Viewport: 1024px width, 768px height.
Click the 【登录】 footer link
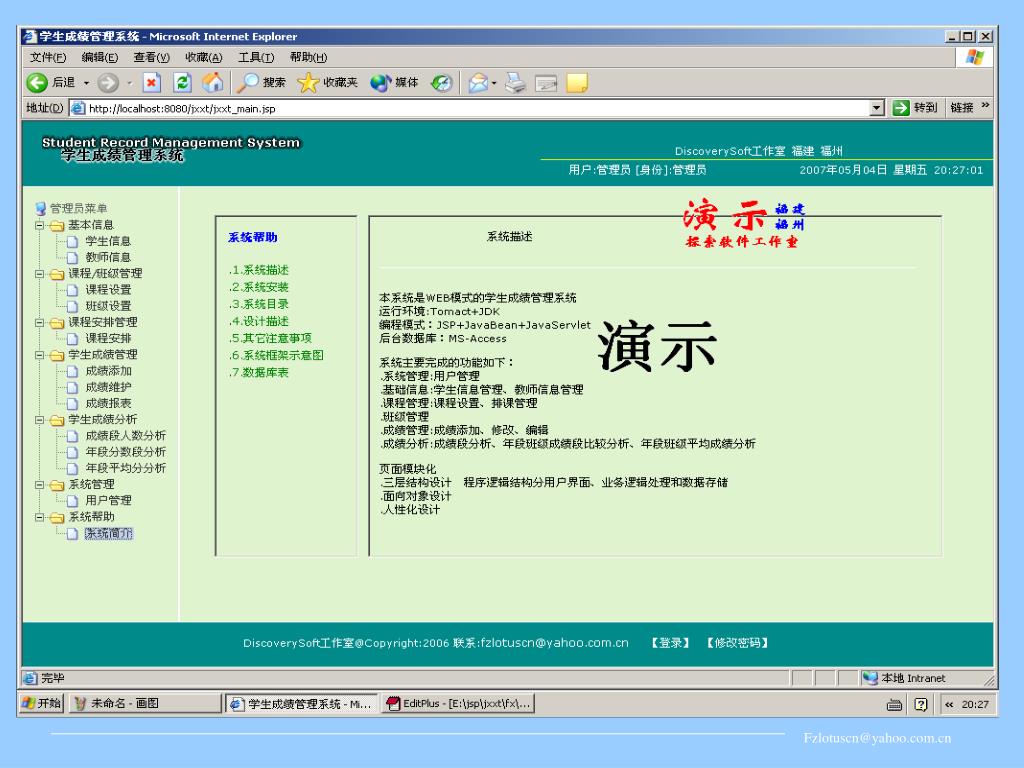coord(670,643)
